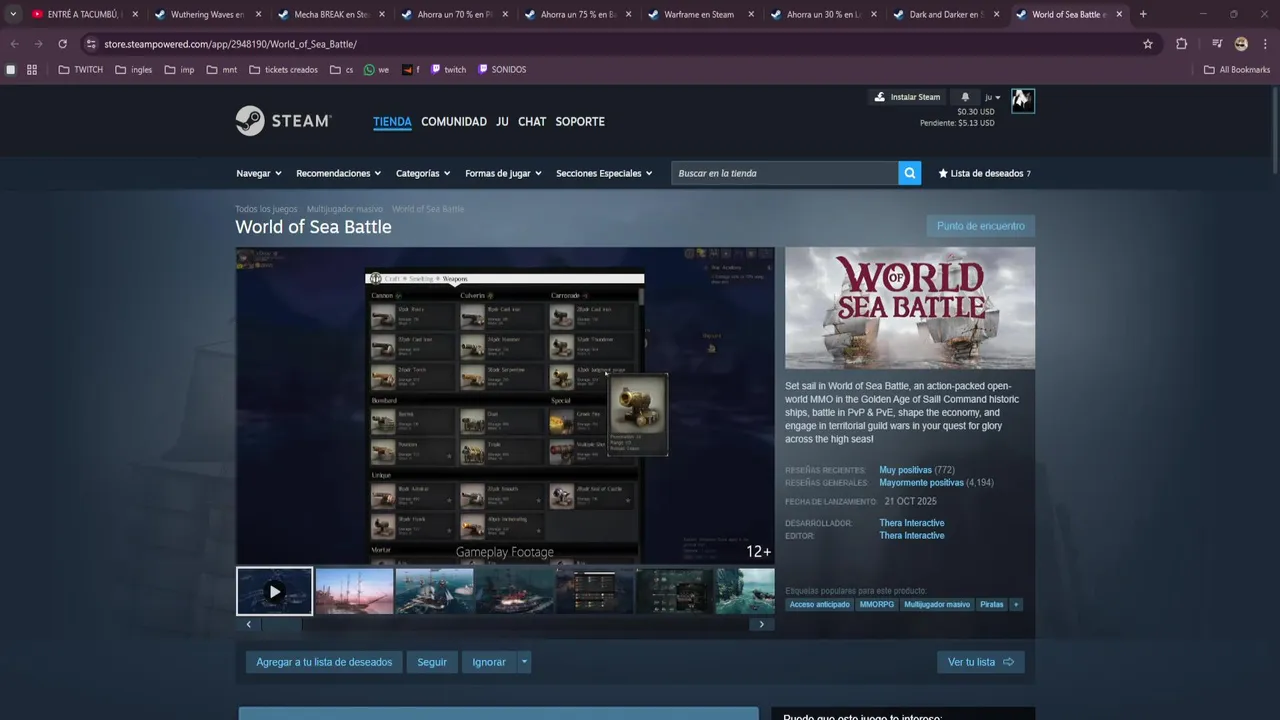Click the Muy positivas recent reviews link

pos(905,470)
